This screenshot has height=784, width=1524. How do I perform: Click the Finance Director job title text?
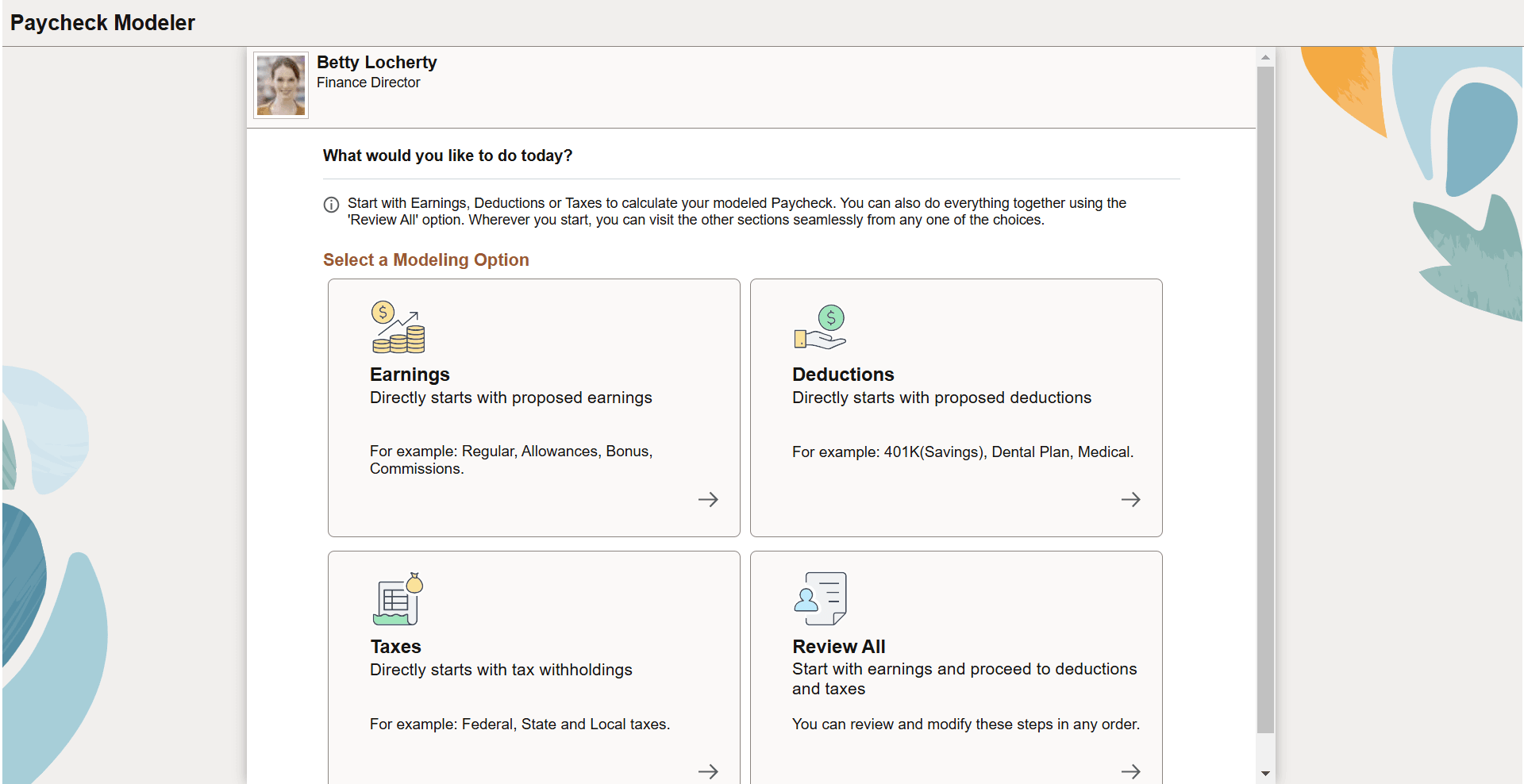pyautogui.click(x=368, y=83)
